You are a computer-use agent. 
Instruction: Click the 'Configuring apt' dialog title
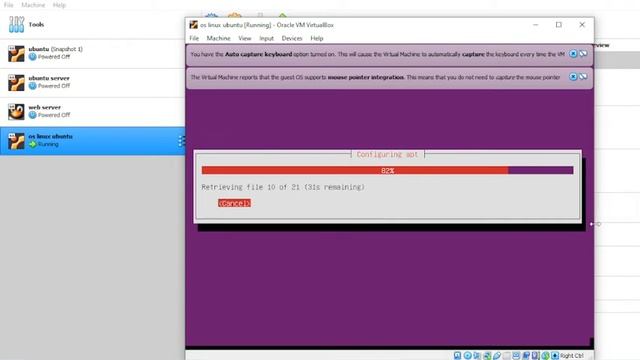click(387, 154)
